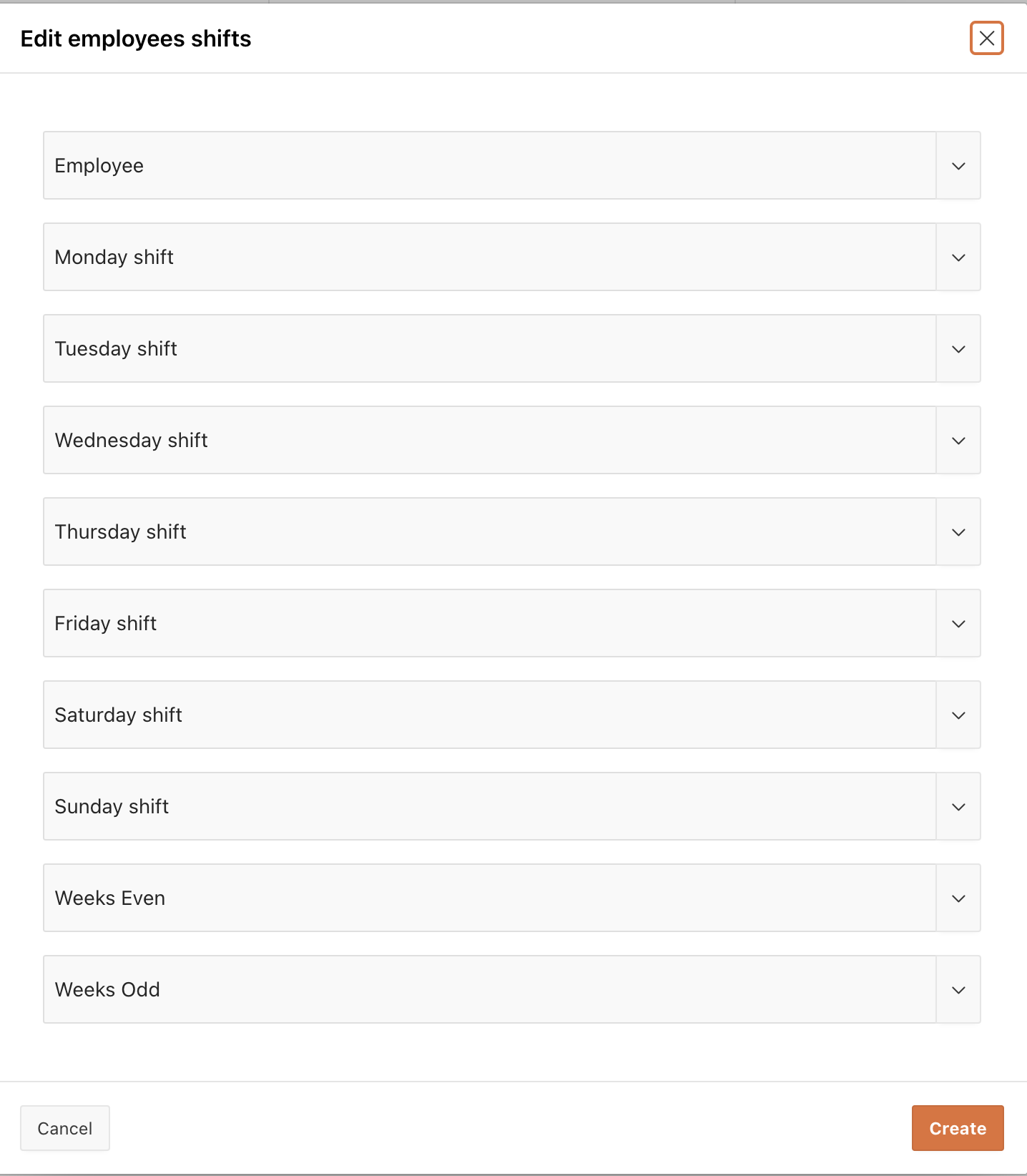
Task: Click the Create button
Action: 958,1128
